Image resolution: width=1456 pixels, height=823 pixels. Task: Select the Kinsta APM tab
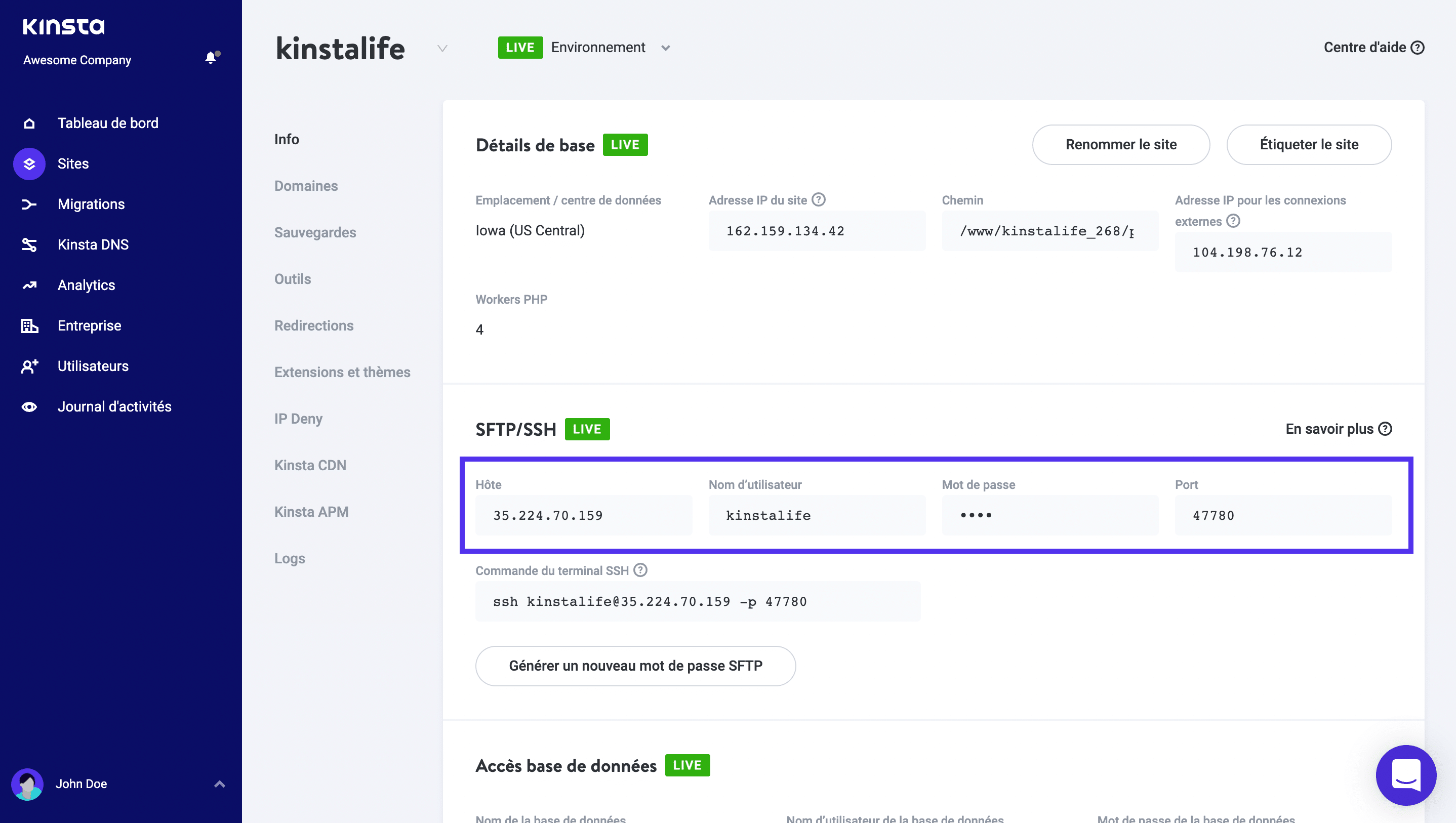[311, 512]
